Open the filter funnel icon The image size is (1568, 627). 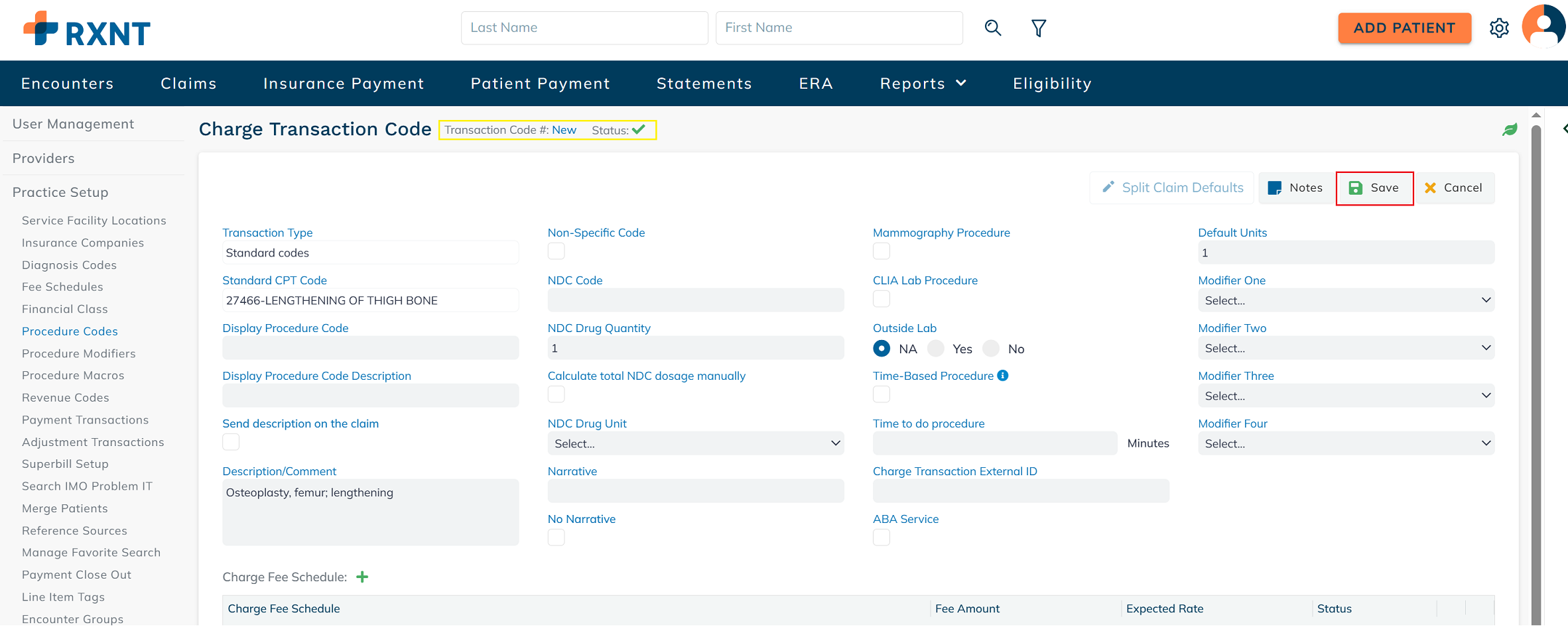(x=1039, y=28)
